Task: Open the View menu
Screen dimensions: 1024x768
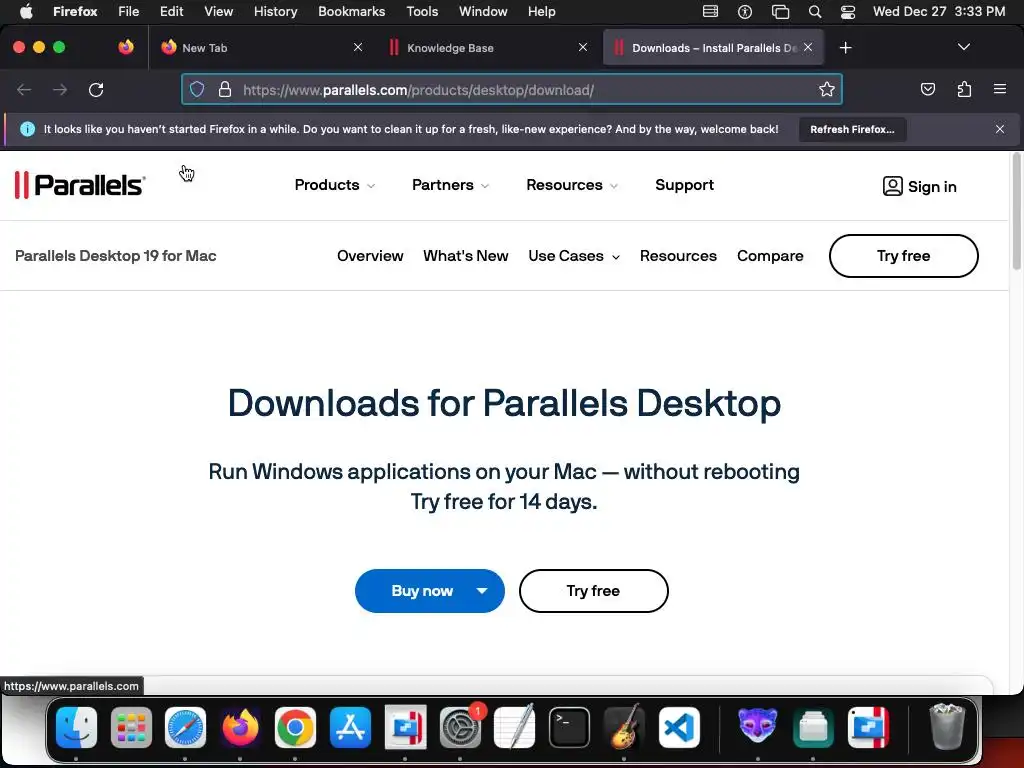Action: coord(218,11)
